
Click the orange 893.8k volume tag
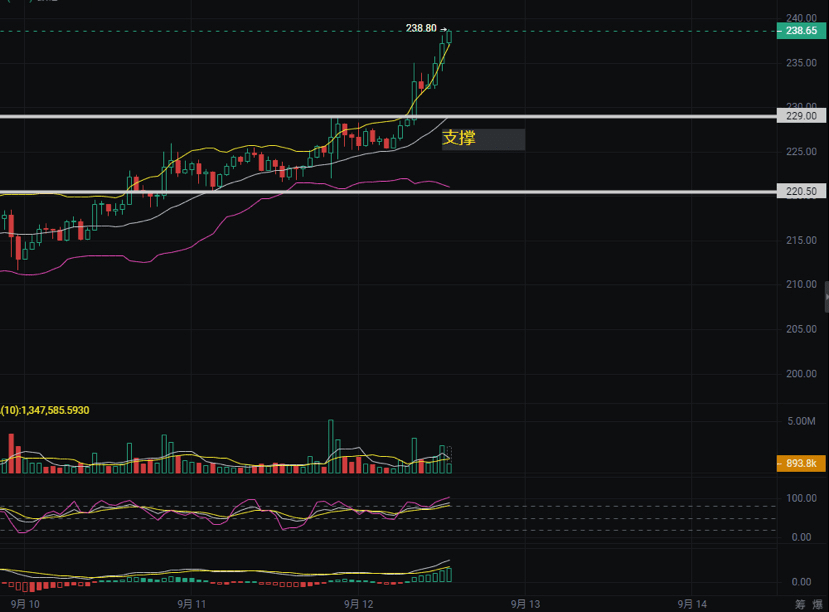[x=801, y=463]
